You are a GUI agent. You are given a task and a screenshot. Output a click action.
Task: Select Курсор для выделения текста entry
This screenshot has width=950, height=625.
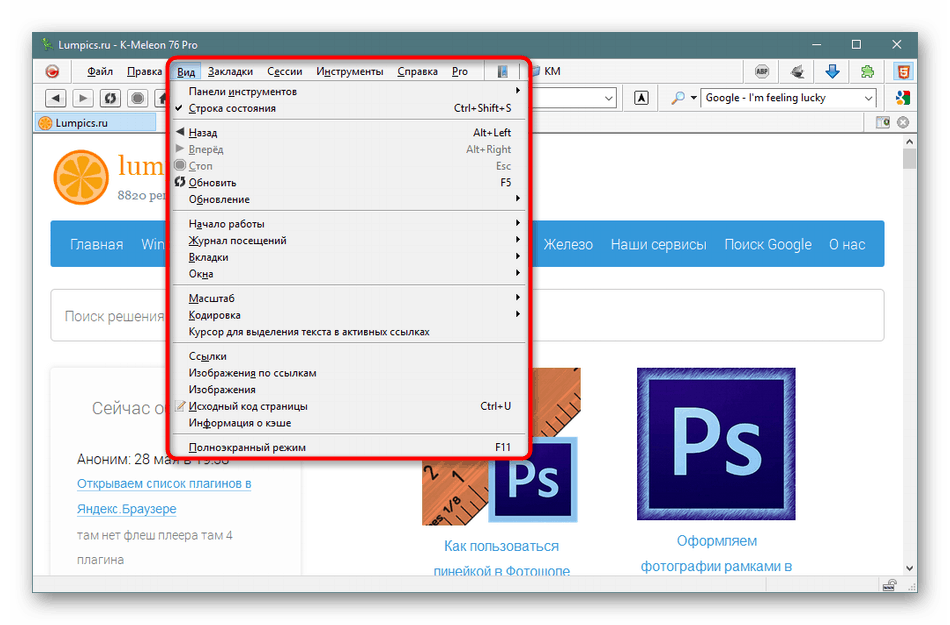(348, 332)
